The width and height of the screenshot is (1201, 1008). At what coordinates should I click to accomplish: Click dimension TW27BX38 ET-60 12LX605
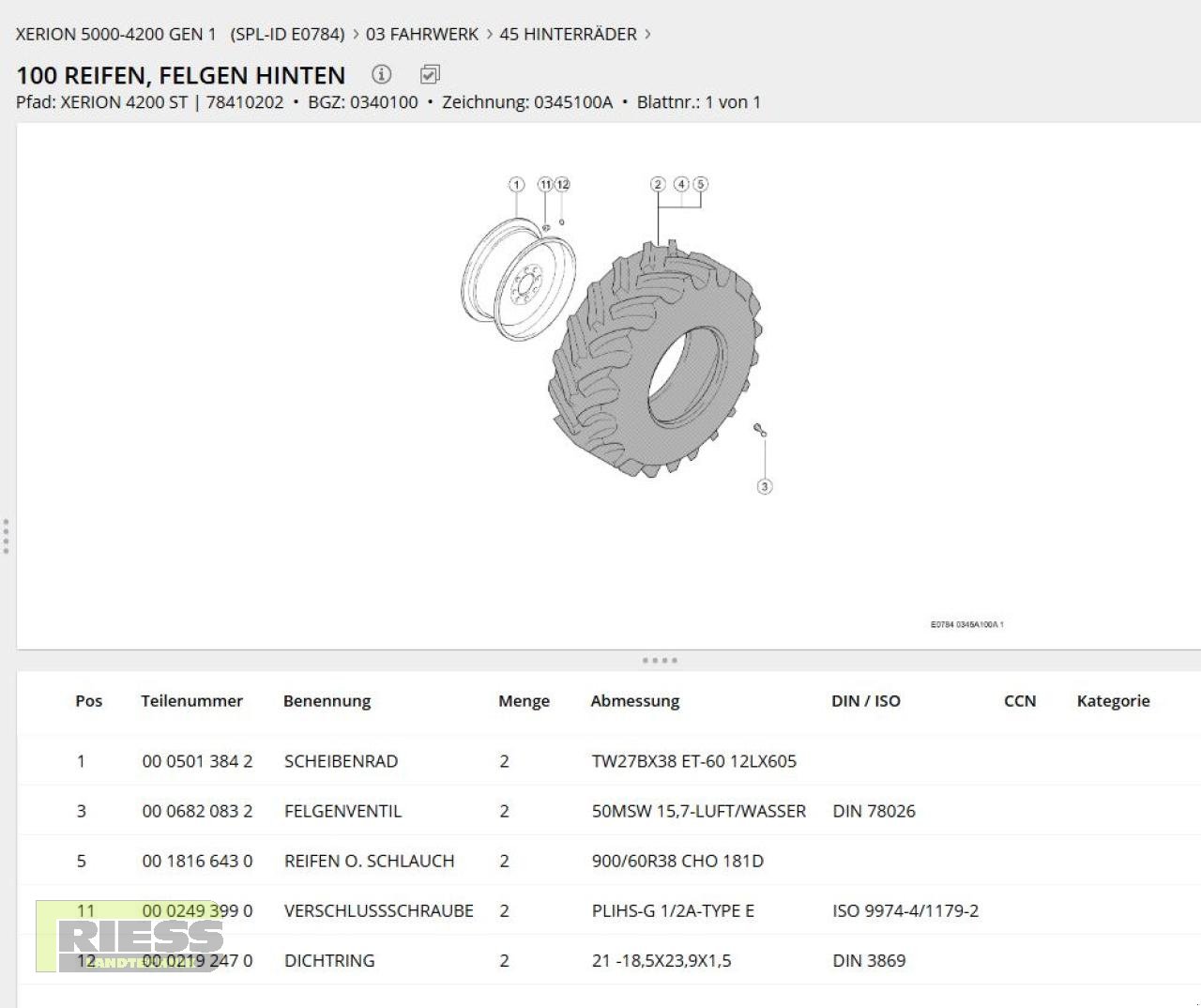(693, 761)
